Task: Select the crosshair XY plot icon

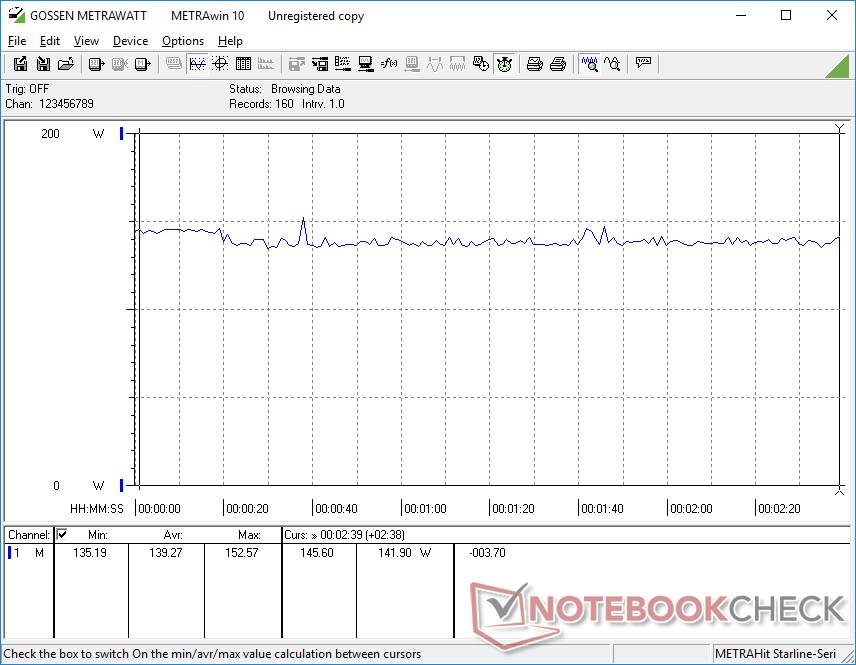Action: coord(220,64)
